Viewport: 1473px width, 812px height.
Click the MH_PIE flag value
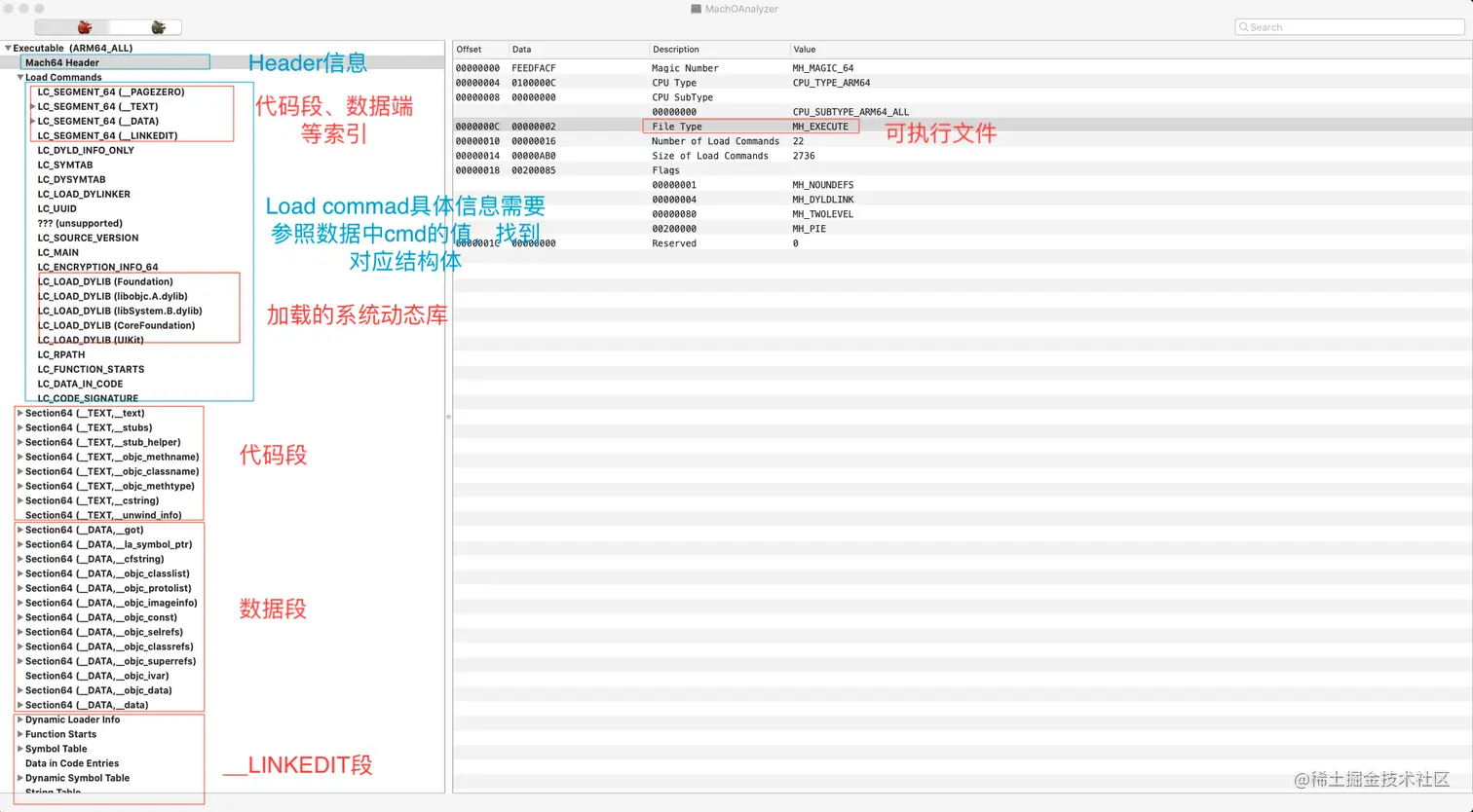(810, 229)
